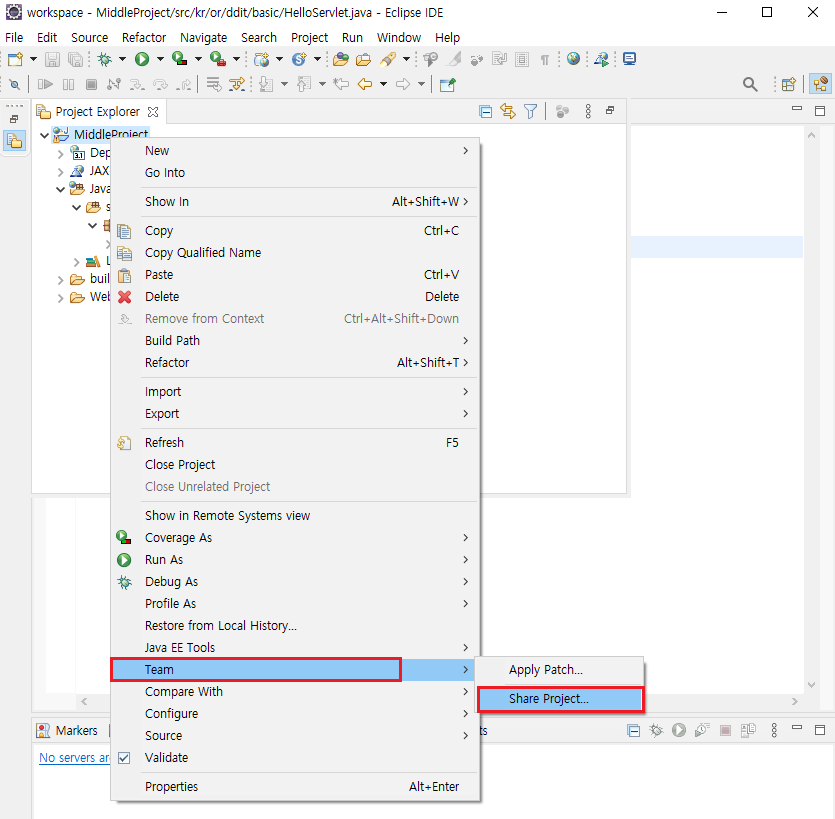The height and width of the screenshot is (819, 835).
Task: Click the Open Perspective icon
Action: tap(789, 84)
